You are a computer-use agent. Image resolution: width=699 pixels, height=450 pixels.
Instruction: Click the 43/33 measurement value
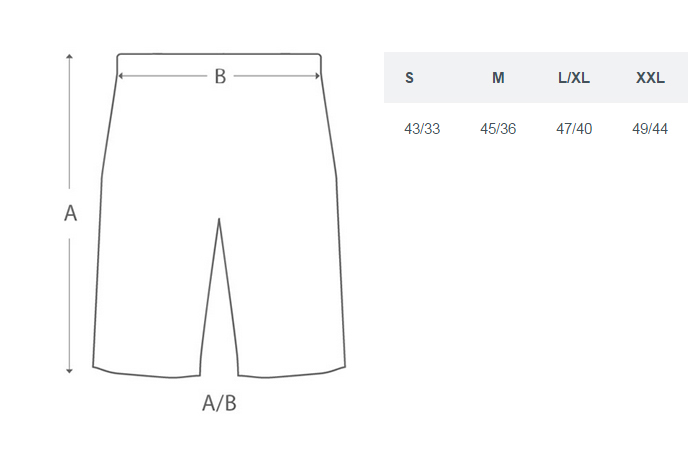(422, 129)
